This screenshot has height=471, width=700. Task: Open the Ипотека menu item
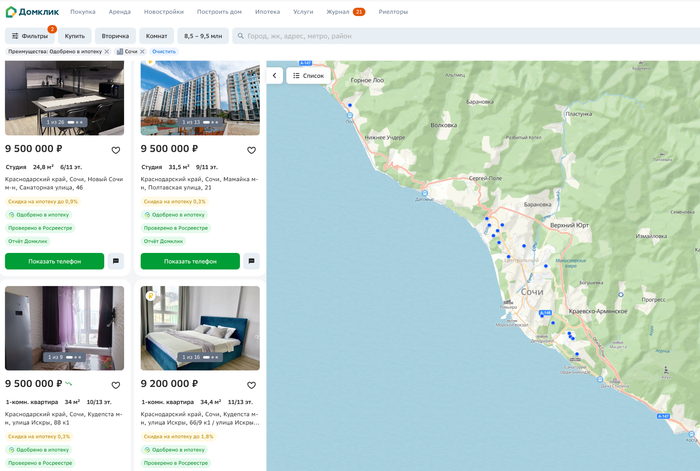tap(267, 11)
